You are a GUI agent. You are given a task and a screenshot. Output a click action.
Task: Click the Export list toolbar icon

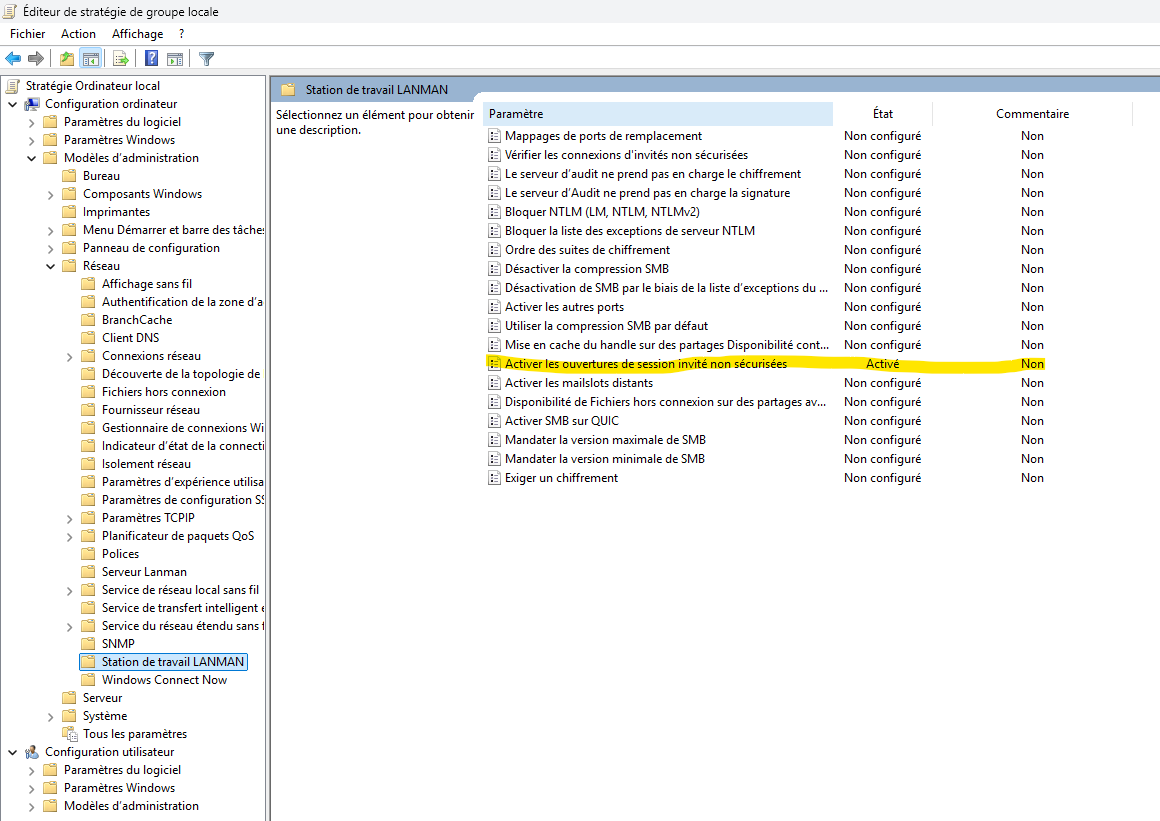pyautogui.click(x=121, y=58)
